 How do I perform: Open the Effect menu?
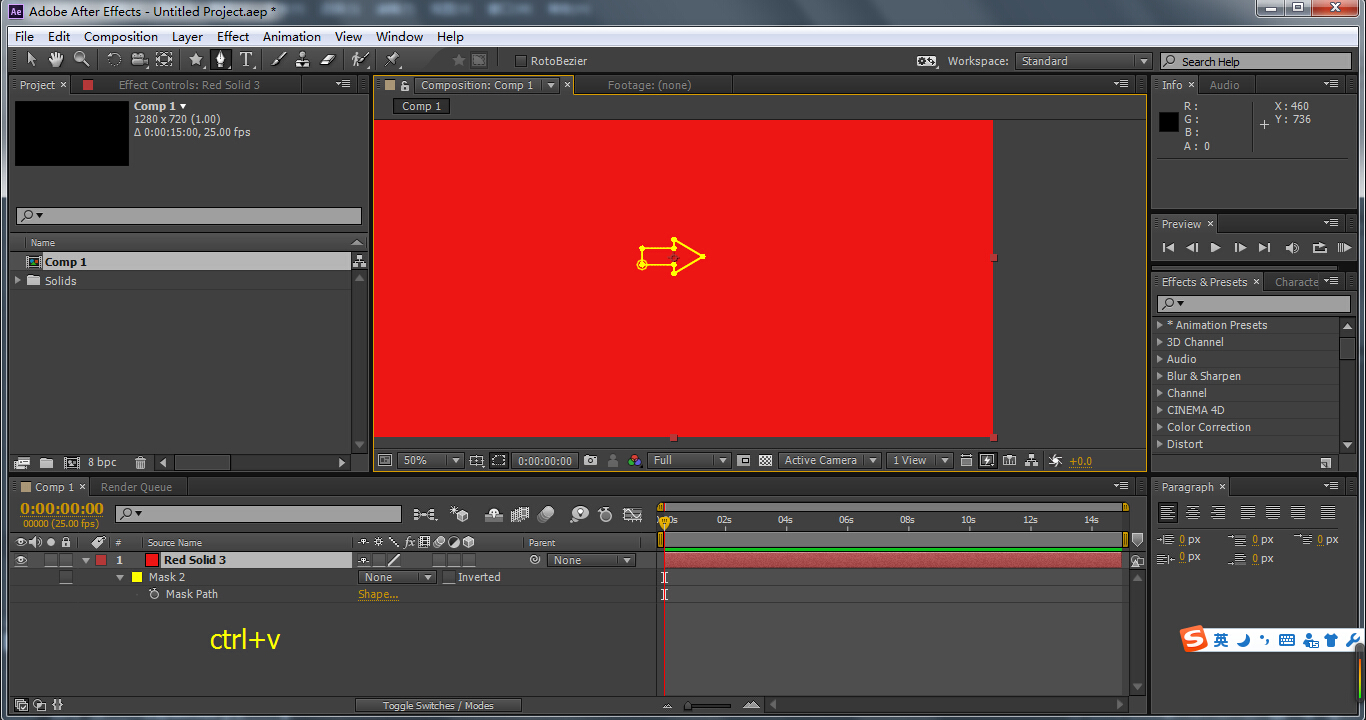(233, 37)
